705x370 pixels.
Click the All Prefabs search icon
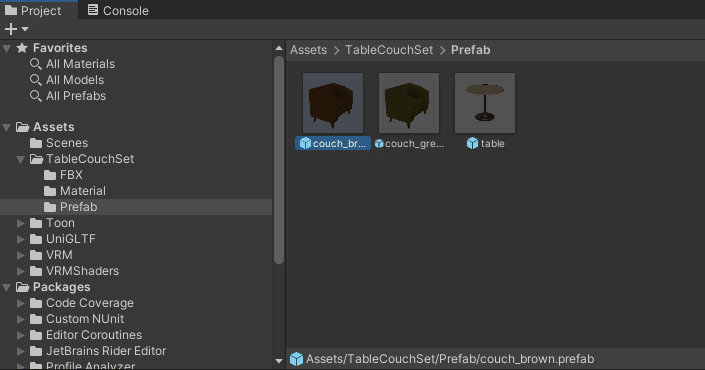(x=36, y=96)
